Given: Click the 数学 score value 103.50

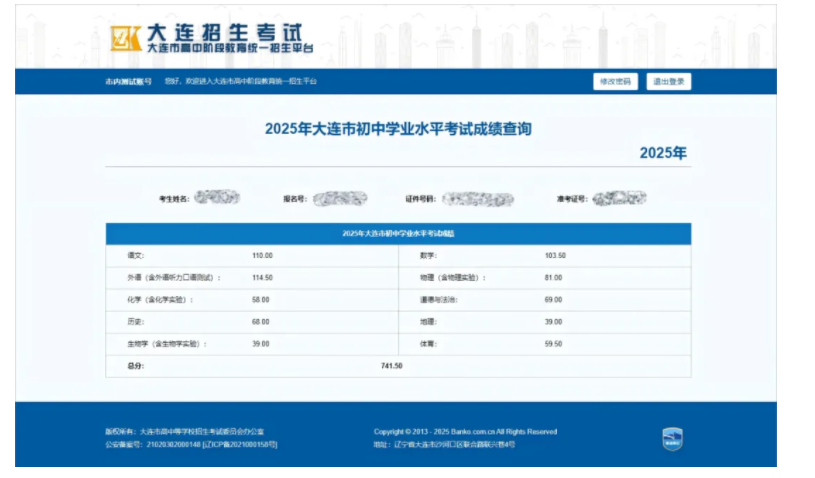Looking at the screenshot, I should (x=555, y=256).
